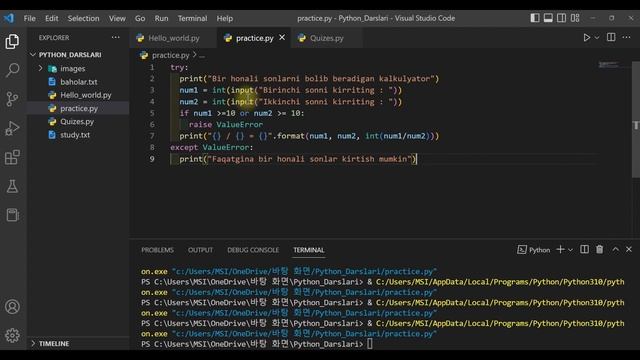Open the Edit menu

point(51,18)
